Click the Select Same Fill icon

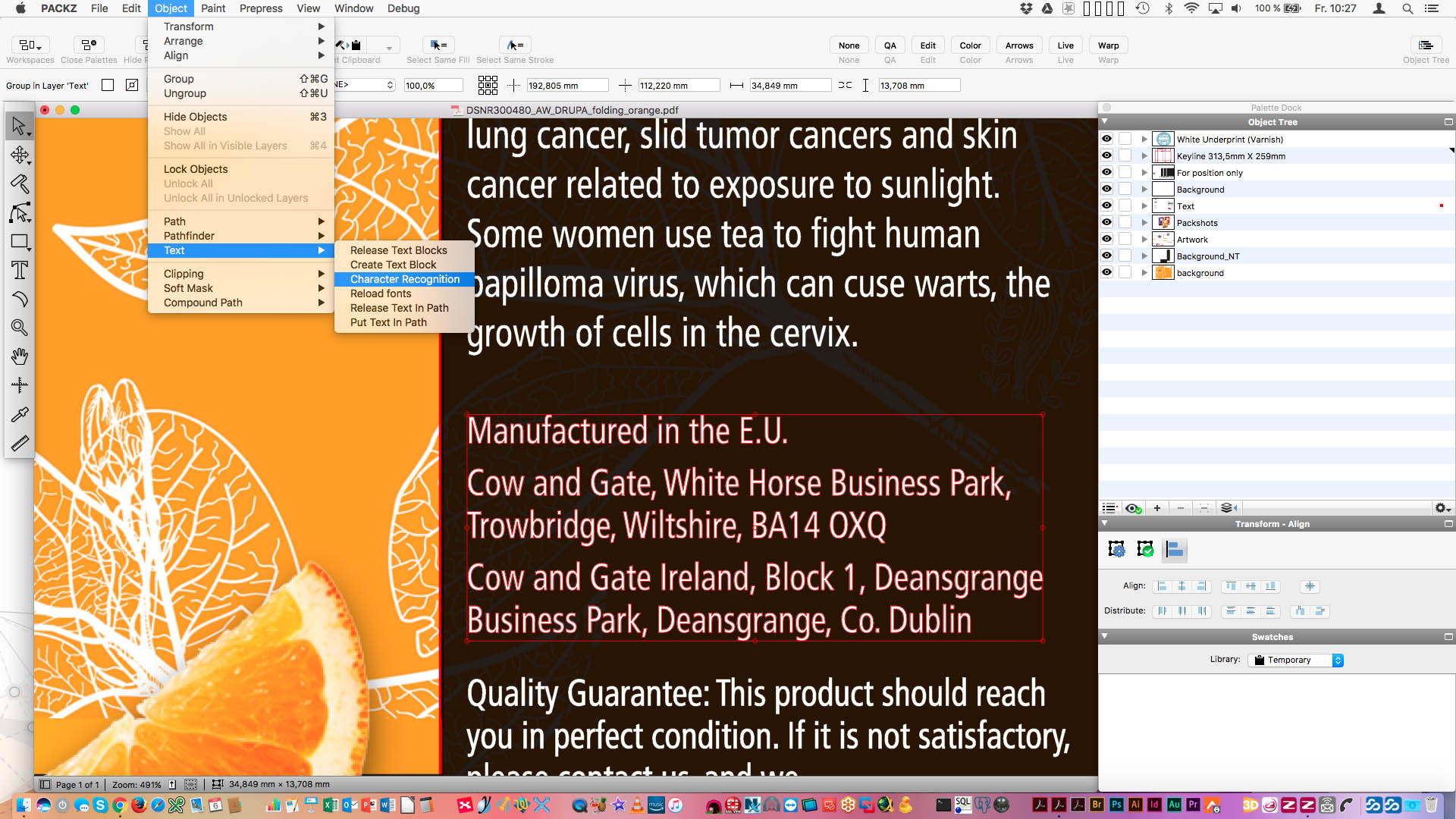(x=438, y=45)
